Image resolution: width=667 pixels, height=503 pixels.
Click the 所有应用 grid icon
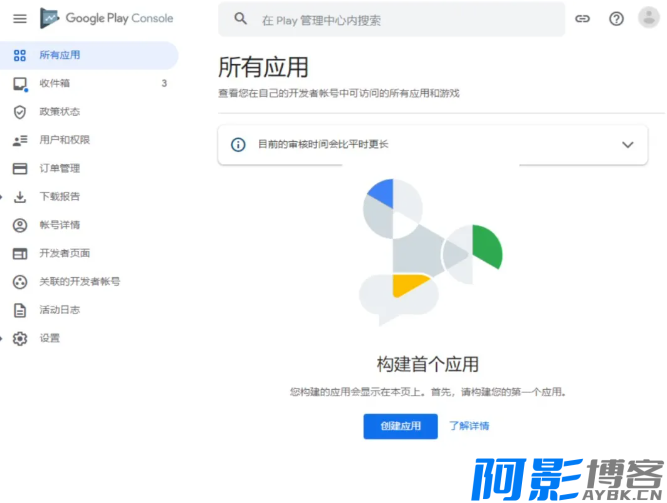(20, 55)
